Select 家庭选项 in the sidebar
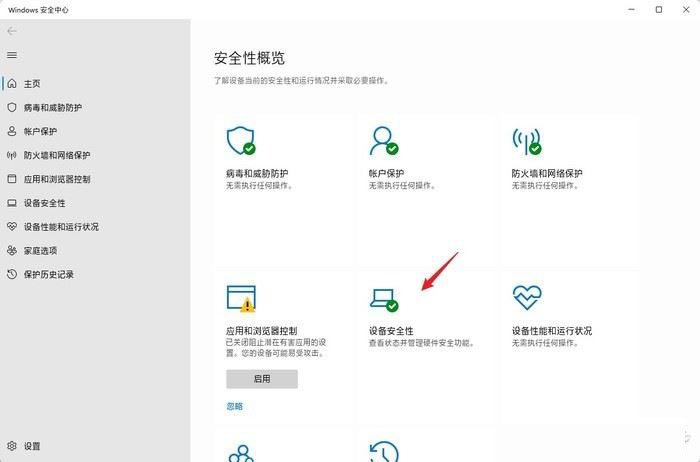The height and width of the screenshot is (462, 700). point(40,250)
